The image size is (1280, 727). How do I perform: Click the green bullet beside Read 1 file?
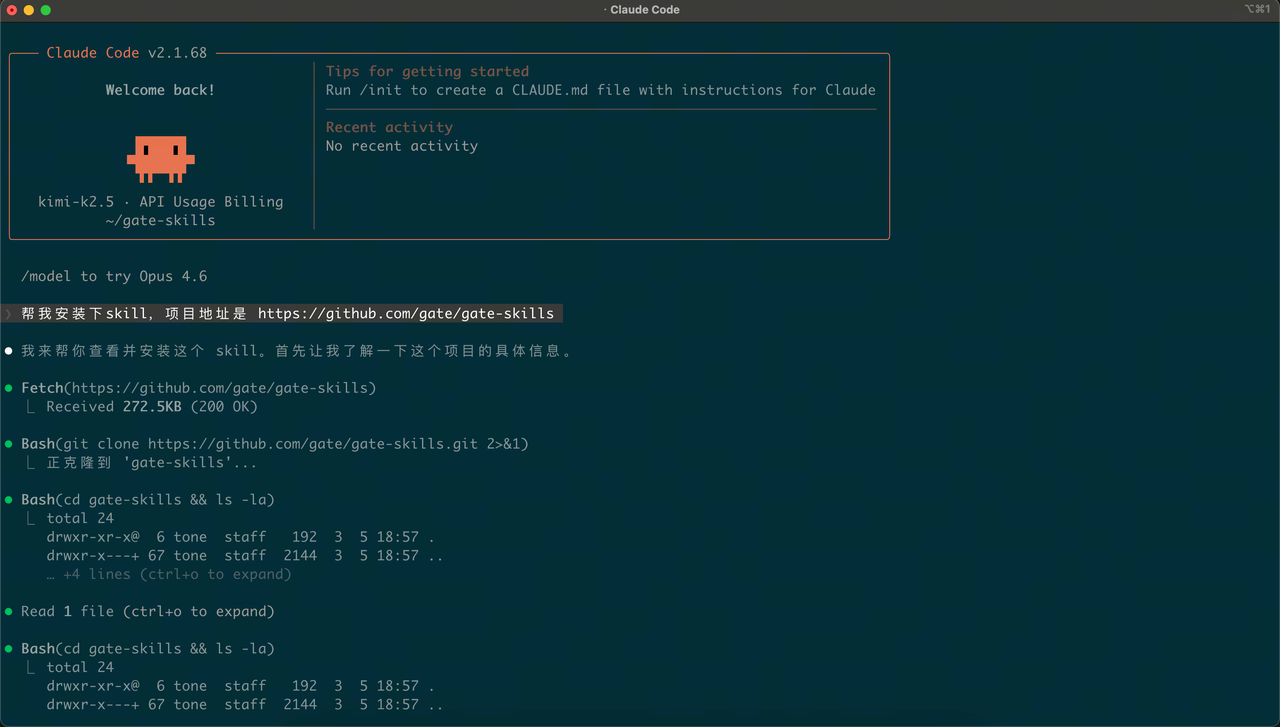click(9, 612)
